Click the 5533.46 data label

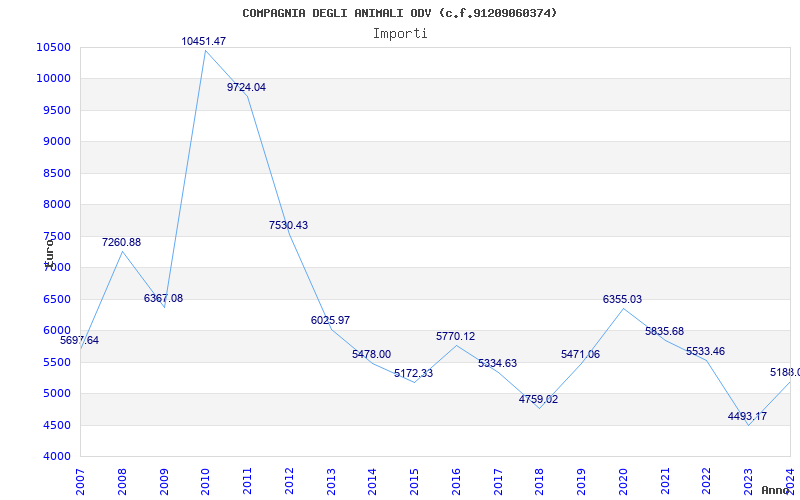pos(705,351)
